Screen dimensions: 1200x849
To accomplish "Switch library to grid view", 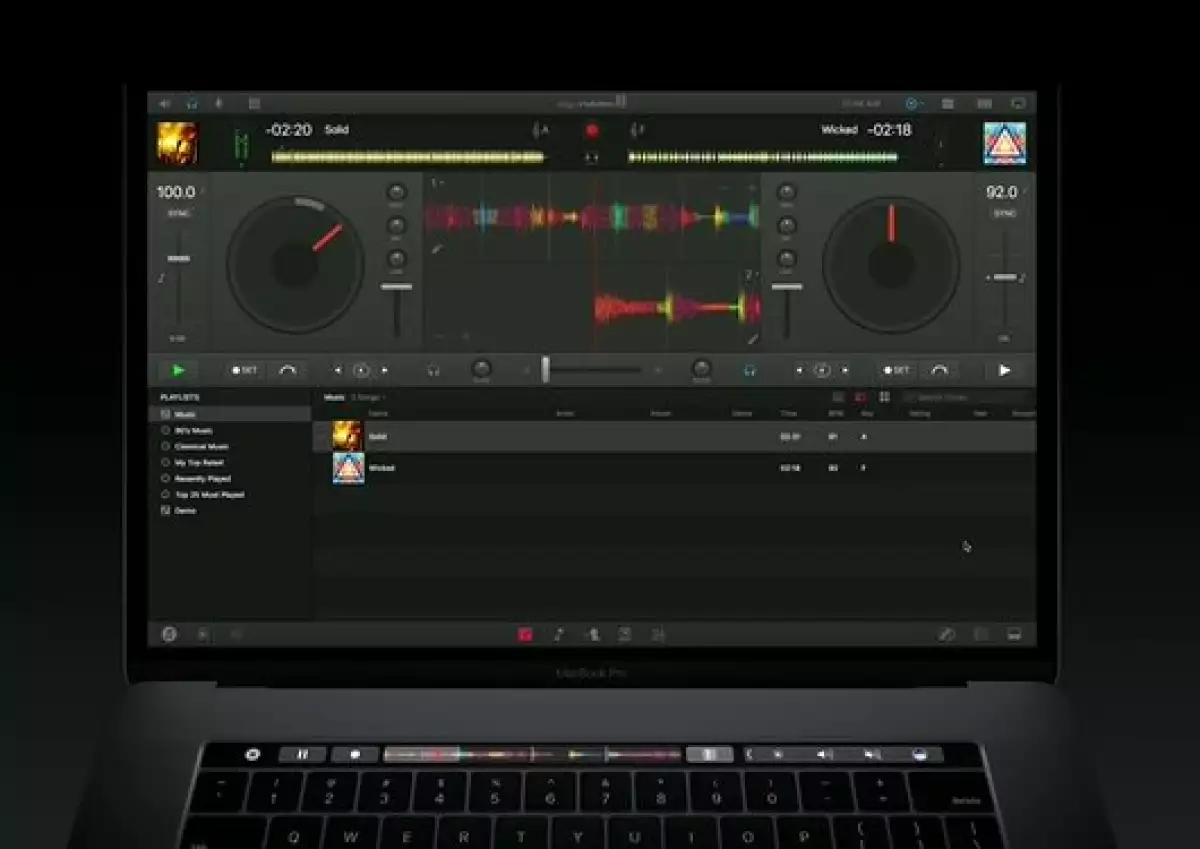I will click(884, 398).
